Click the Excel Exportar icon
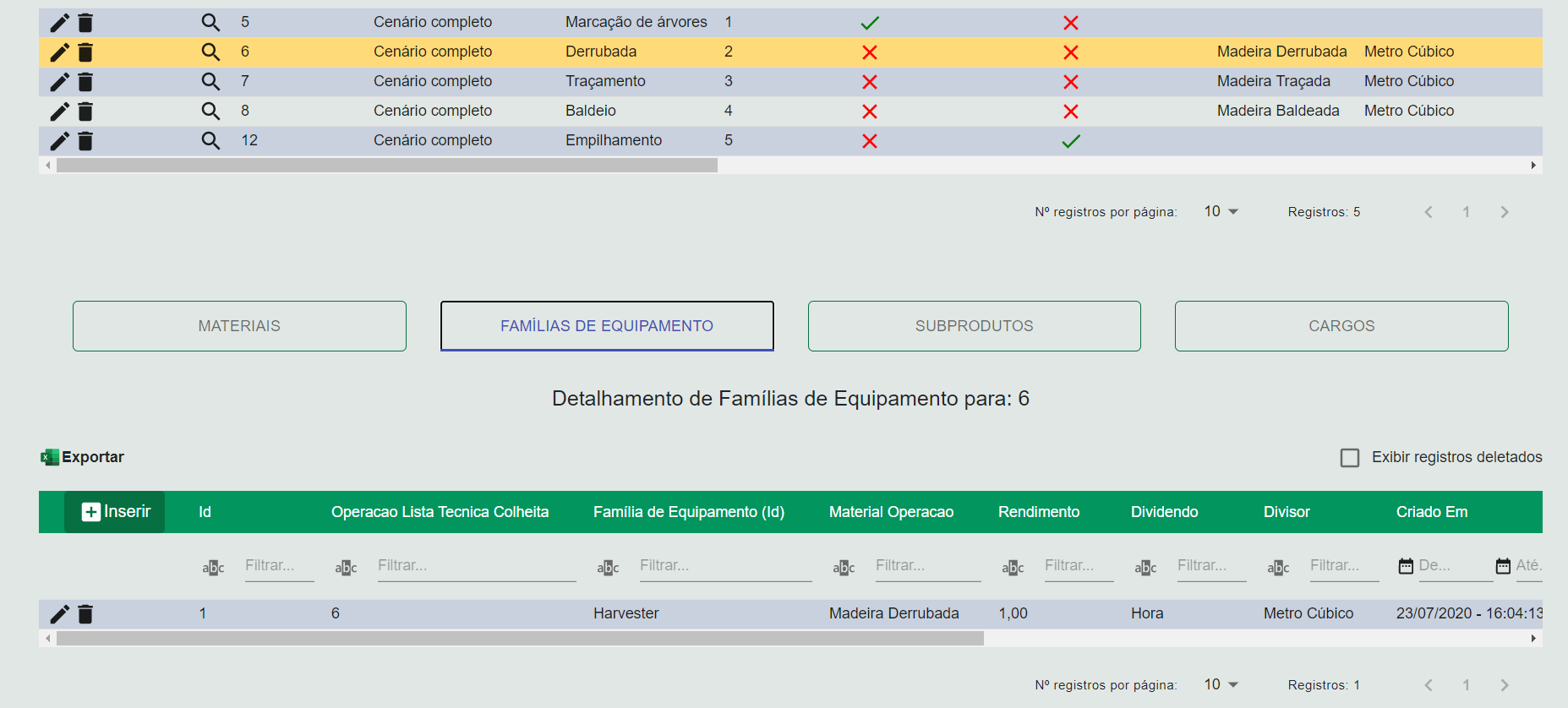Viewport: 1568px width, 708px height. (x=50, y=457)
